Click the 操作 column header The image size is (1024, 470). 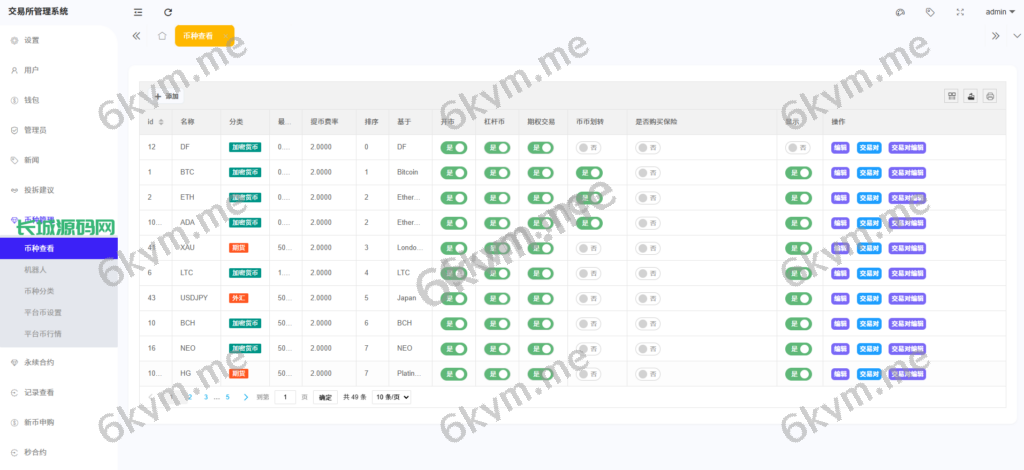(x=838, y=122)
